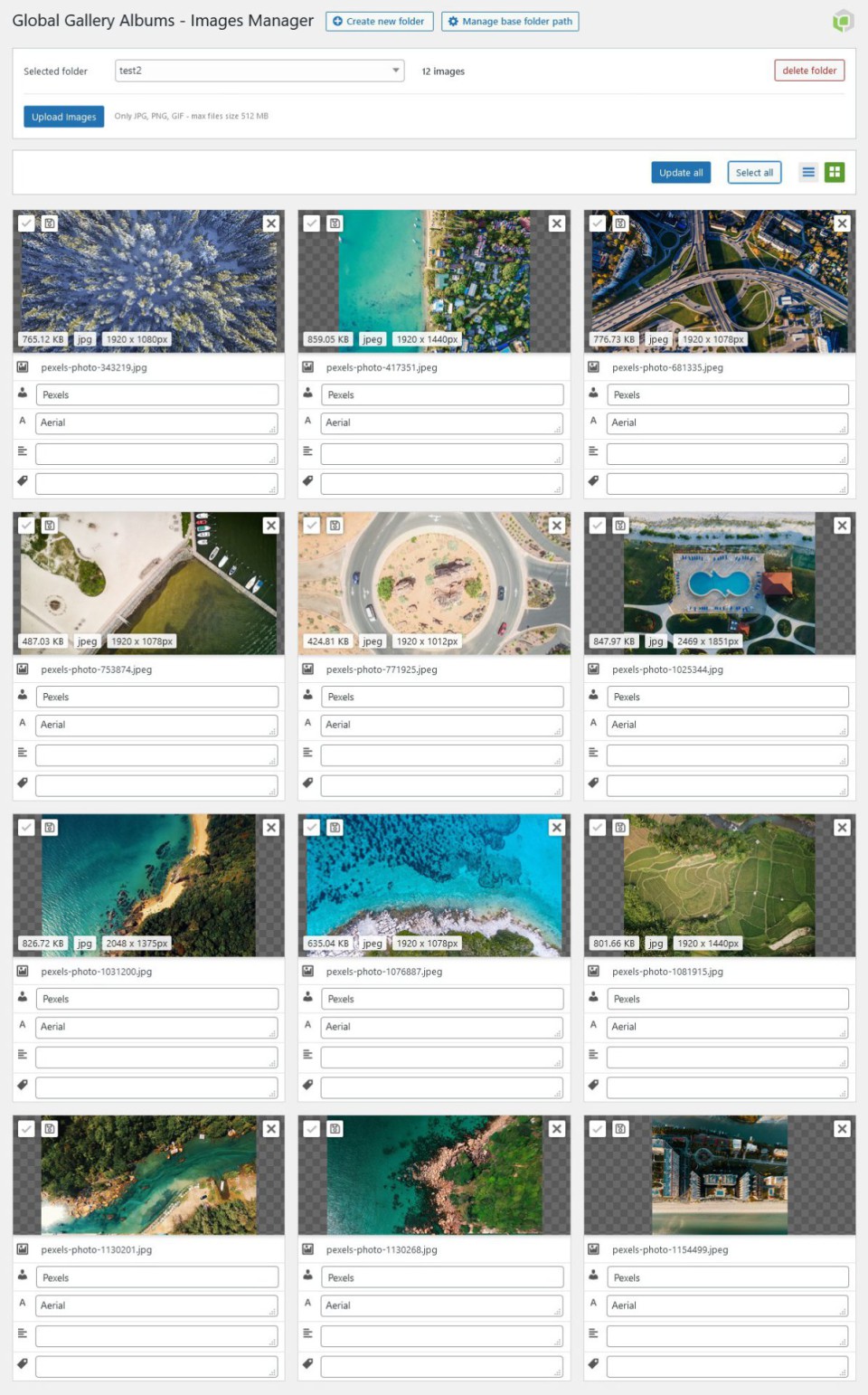The image size is (868, 1395).
Task: Check the pexels-photo-1081915.jpg selection box
Action: point(598,828)
